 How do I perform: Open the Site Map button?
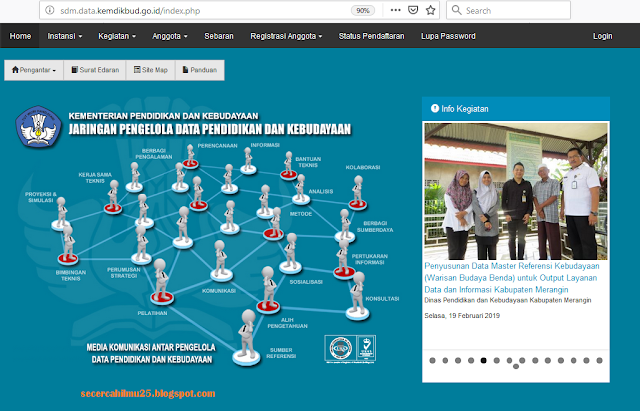(151, 70)
